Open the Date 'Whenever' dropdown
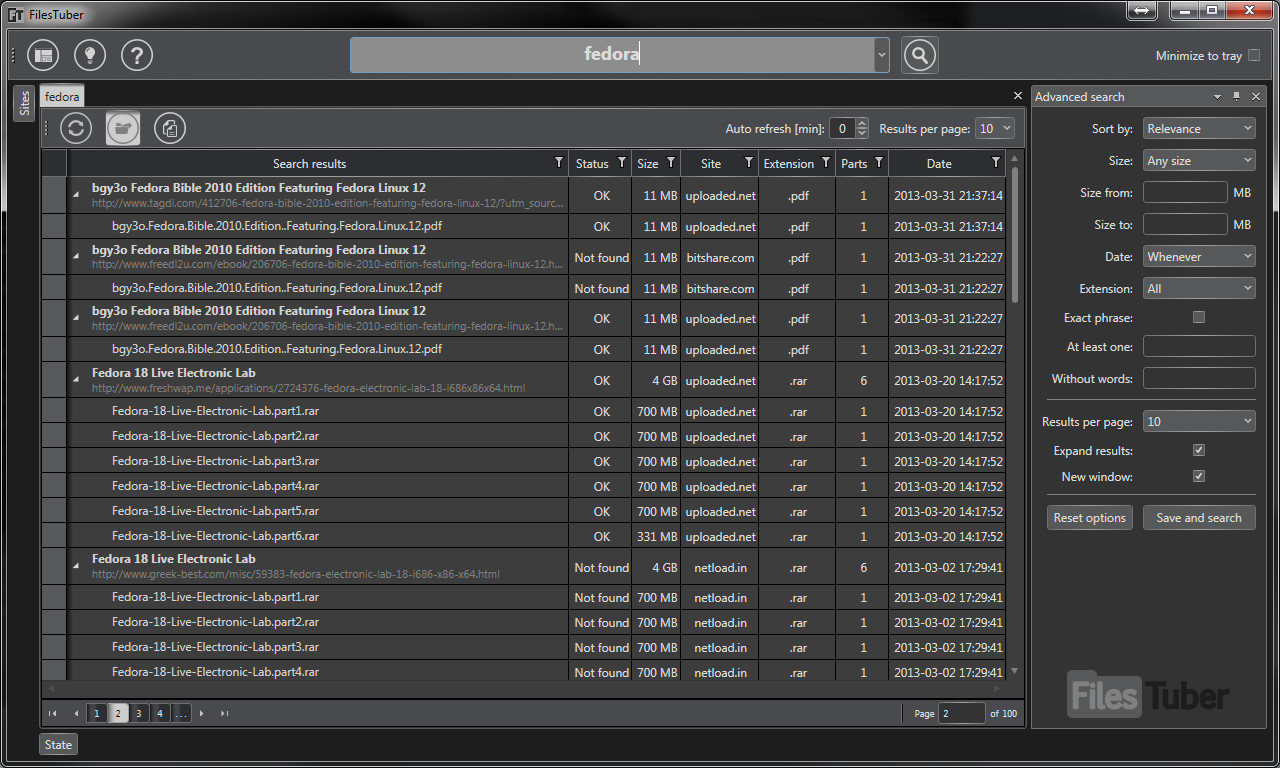 click(1199, 257)
